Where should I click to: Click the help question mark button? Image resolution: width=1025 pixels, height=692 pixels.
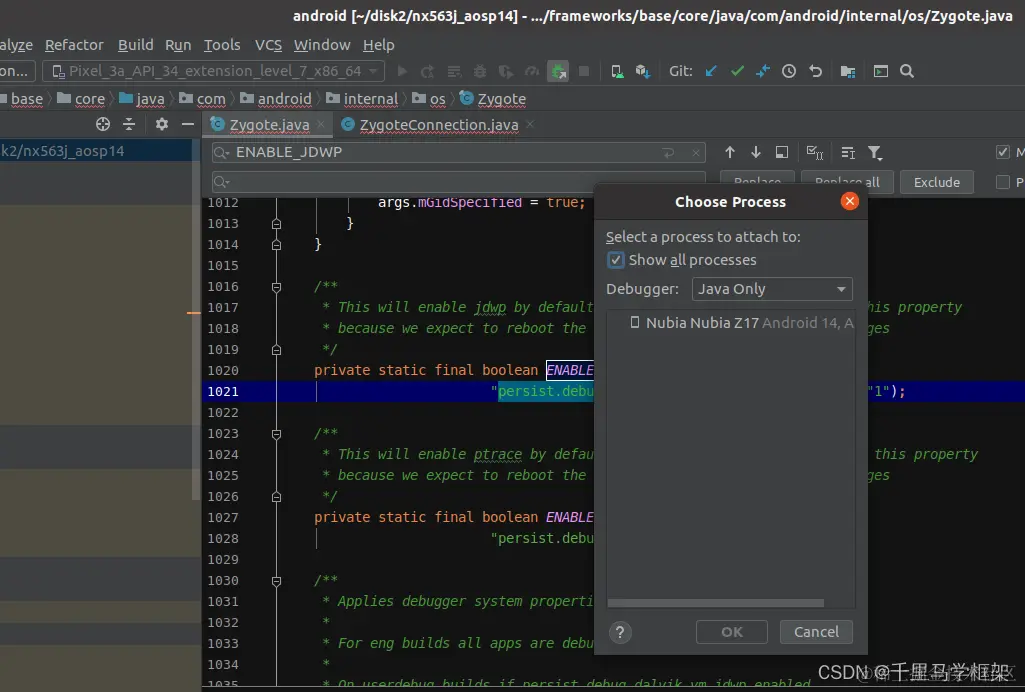click(x=620, y=632)
